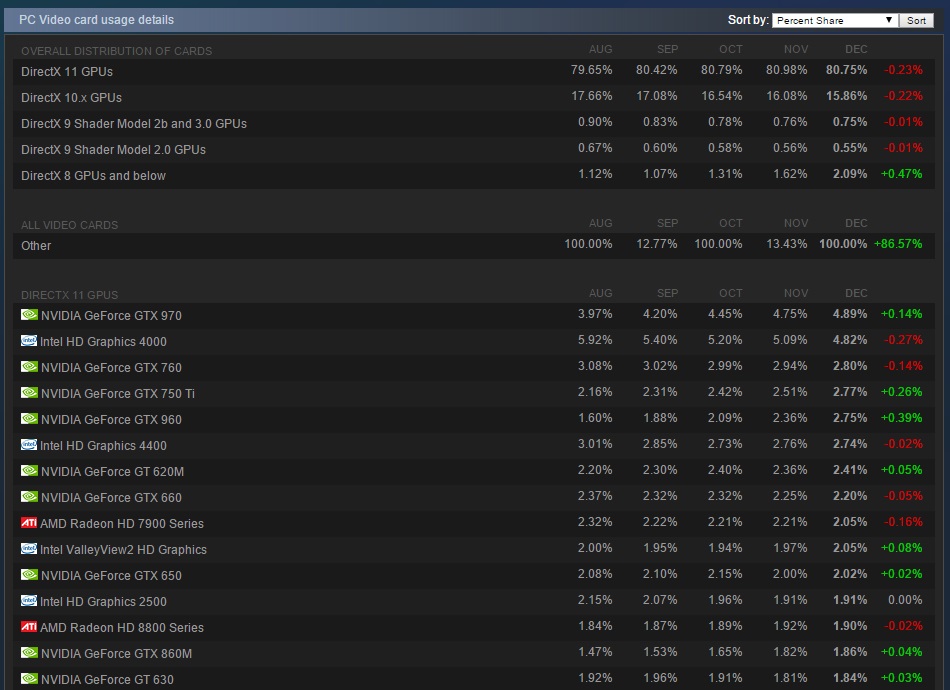The image size is (950, 690).
Task: Click the +86.57% change for Other
Action: tap(898, 244)
